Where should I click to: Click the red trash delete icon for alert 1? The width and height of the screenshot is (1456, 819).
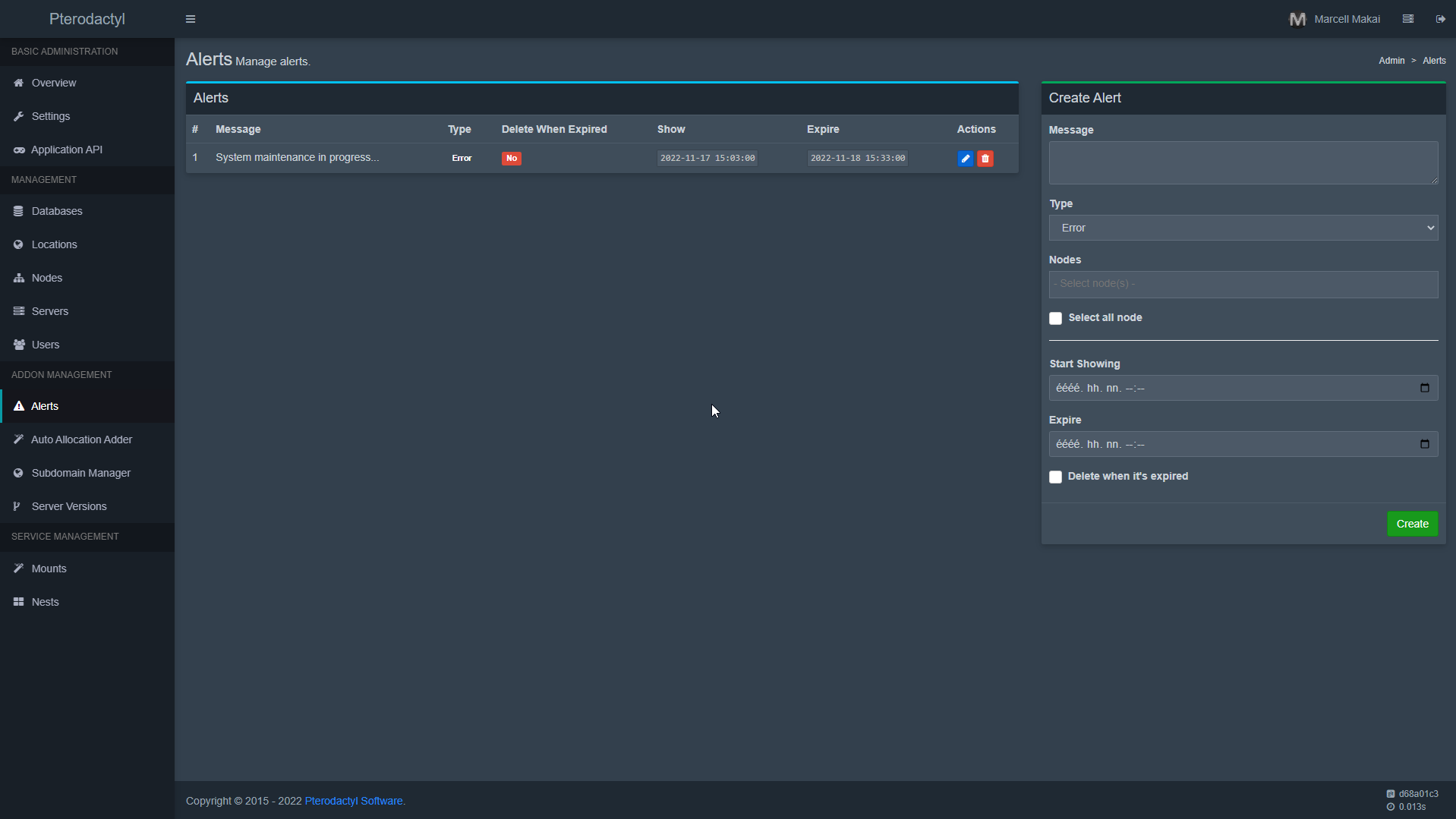coord(985,159)
